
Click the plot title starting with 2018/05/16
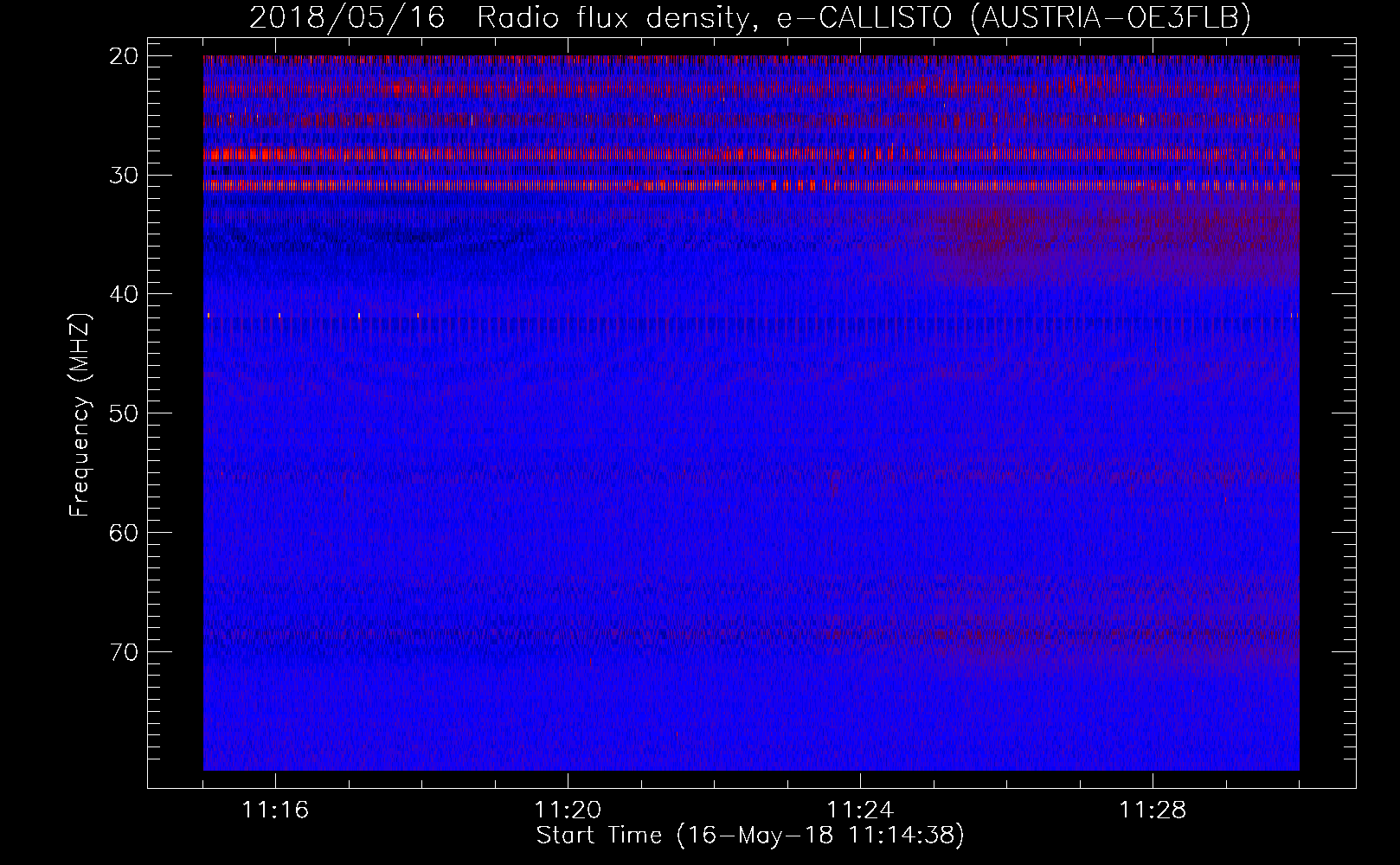pyautogui.click(x=750, y=17)
